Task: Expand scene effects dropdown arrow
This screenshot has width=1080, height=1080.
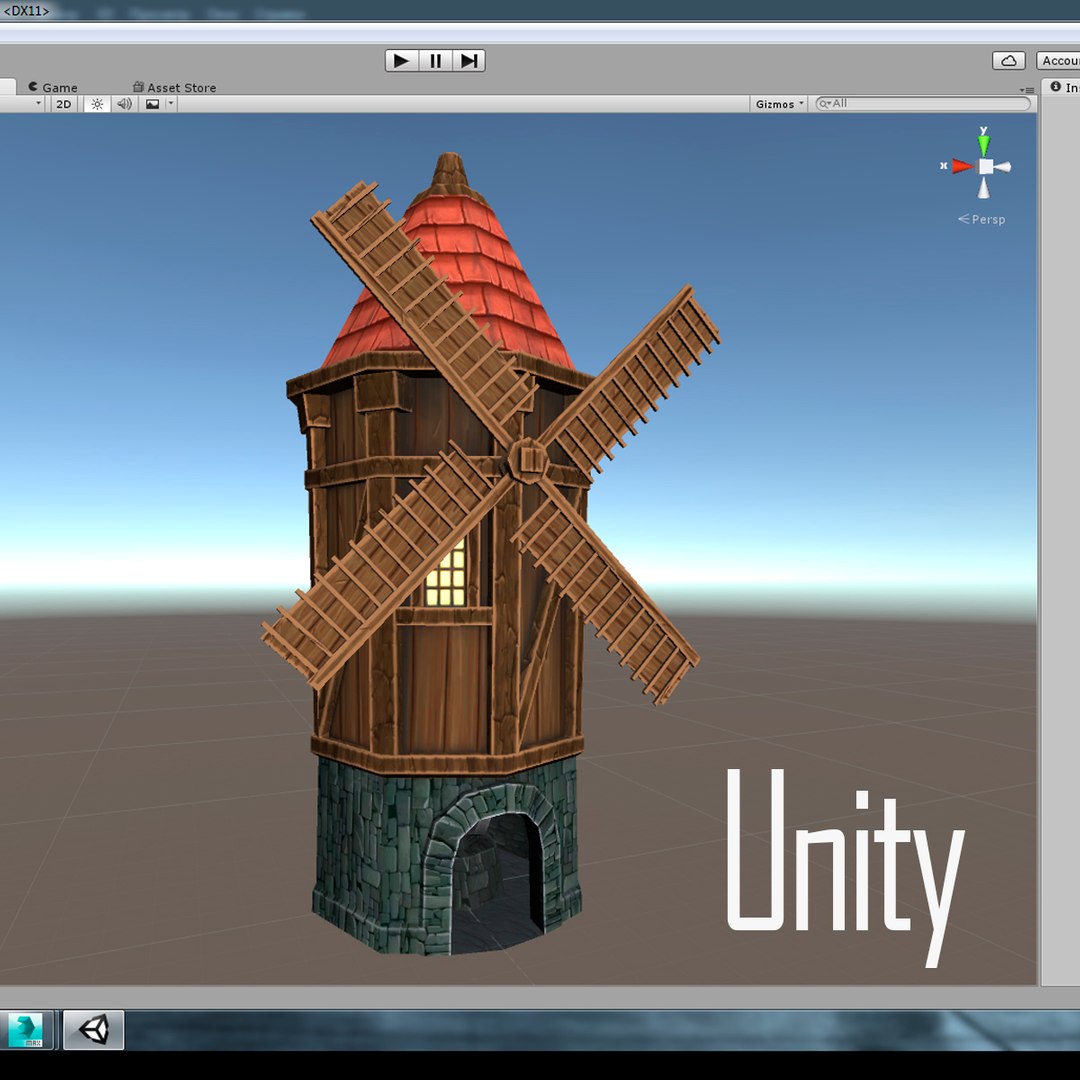Action: pos(171,104)
